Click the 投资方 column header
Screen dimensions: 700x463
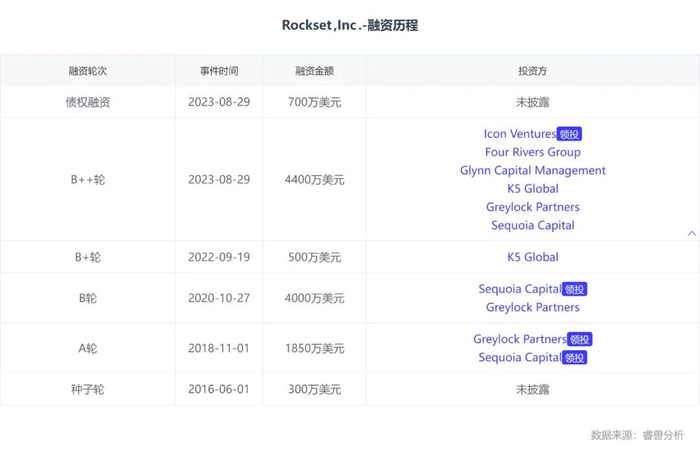pos(532,72)
